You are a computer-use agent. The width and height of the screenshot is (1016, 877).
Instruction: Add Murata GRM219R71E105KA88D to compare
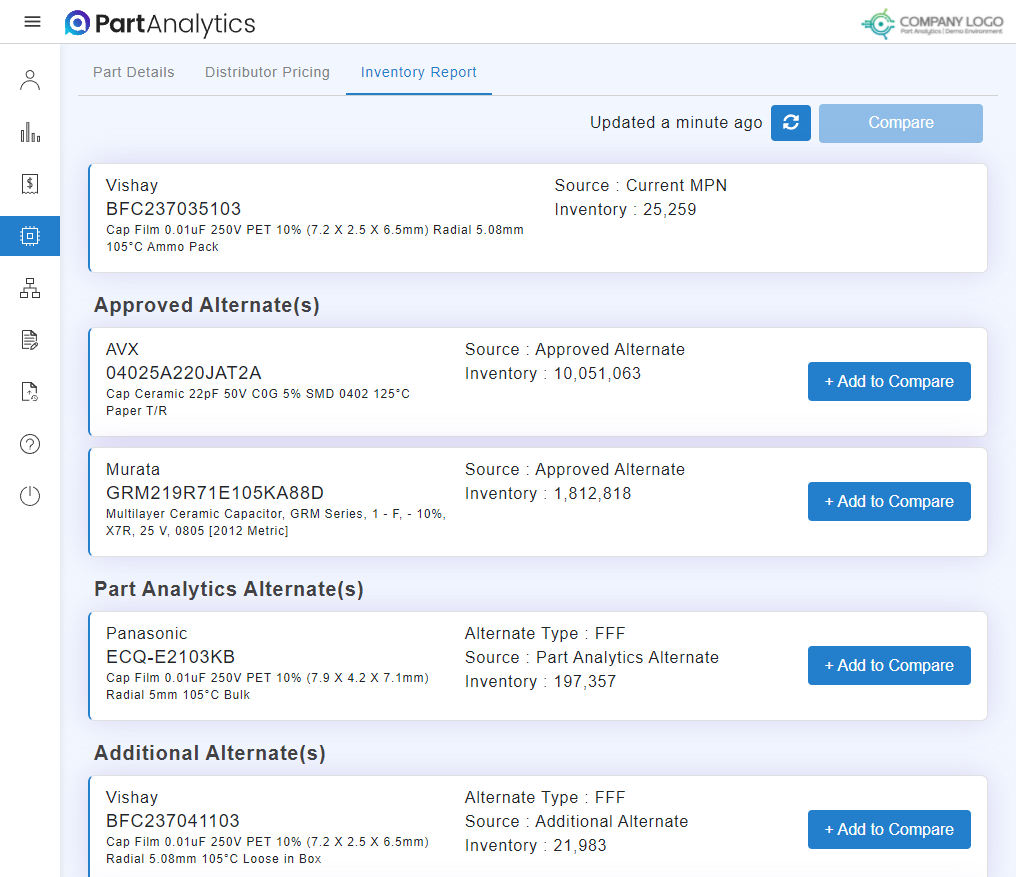(x=888, y=502)
